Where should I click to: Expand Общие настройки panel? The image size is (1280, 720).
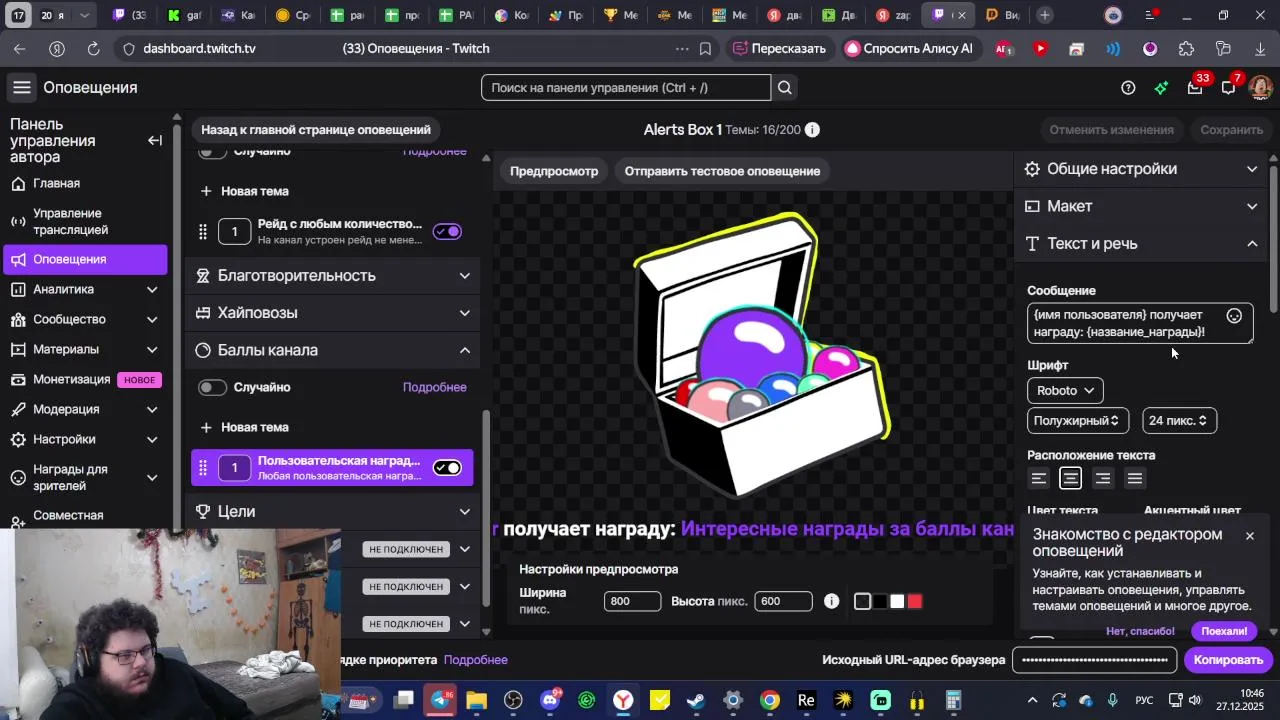(x=1141, y=169)
